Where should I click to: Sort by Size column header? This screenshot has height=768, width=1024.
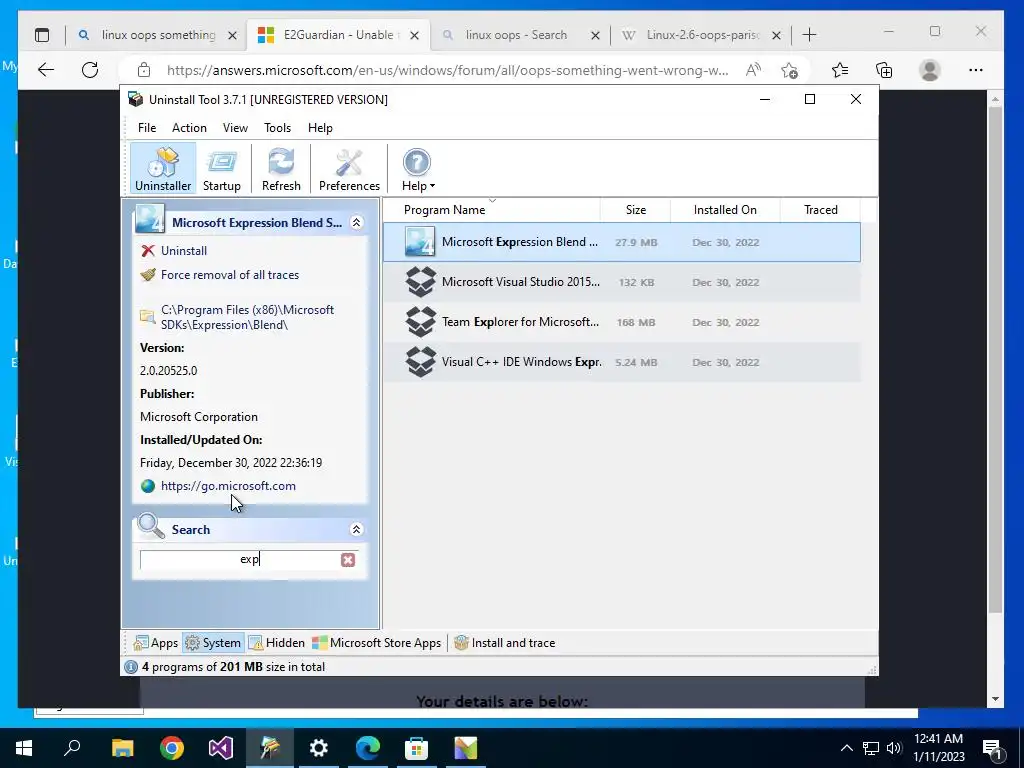(x=635, y=210)
